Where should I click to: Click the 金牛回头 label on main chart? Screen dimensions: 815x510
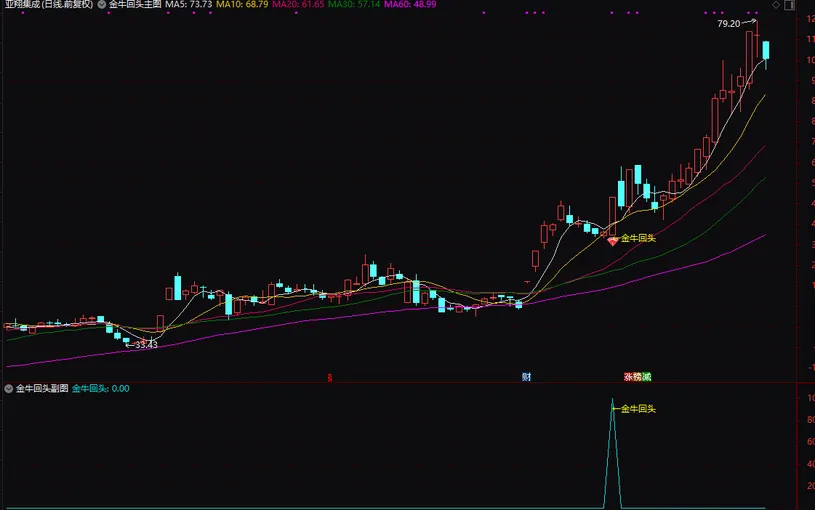(x=638, y=238)
